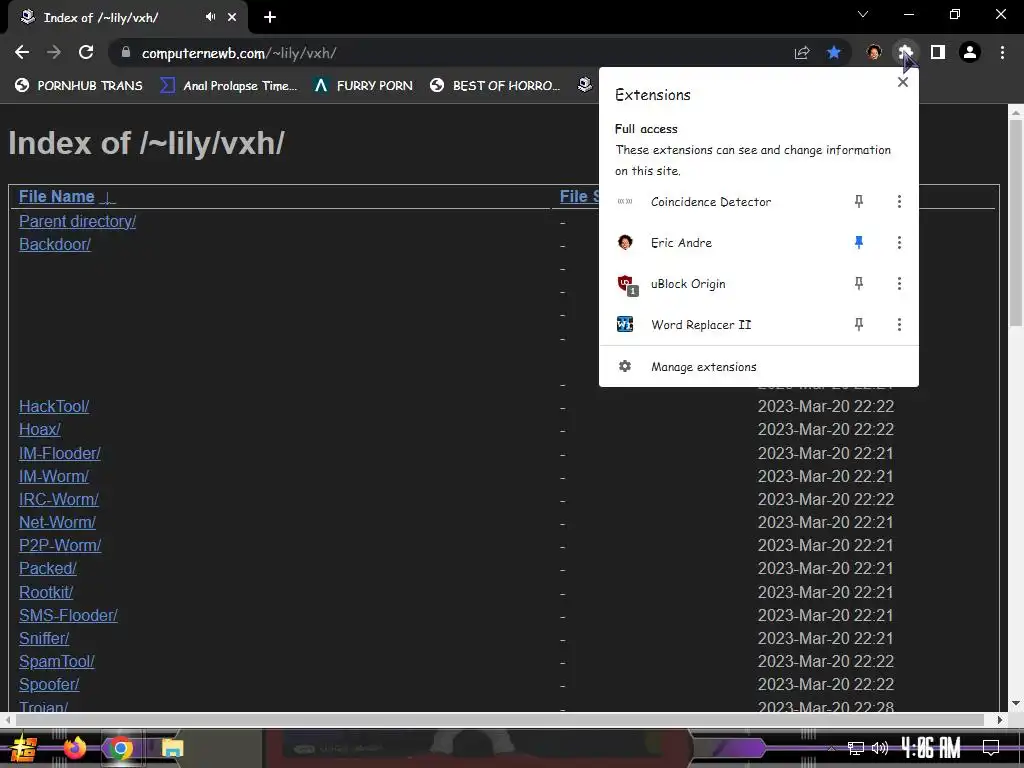Open more actions for Word Replacer II
1024x768 pixels.
coord(899,325)
